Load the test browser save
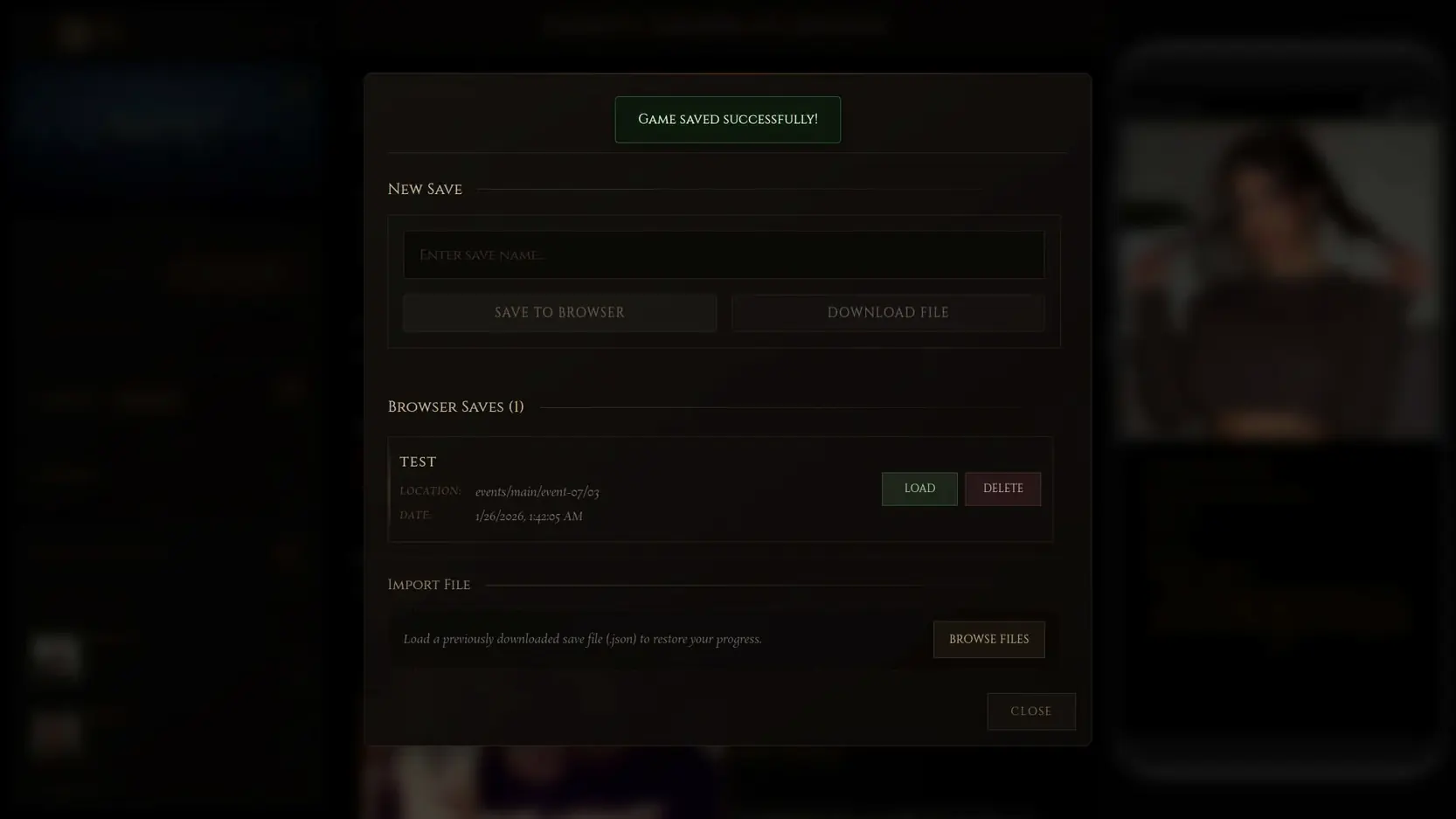This screenshot has height=819, width=1456. pos(919,489)
